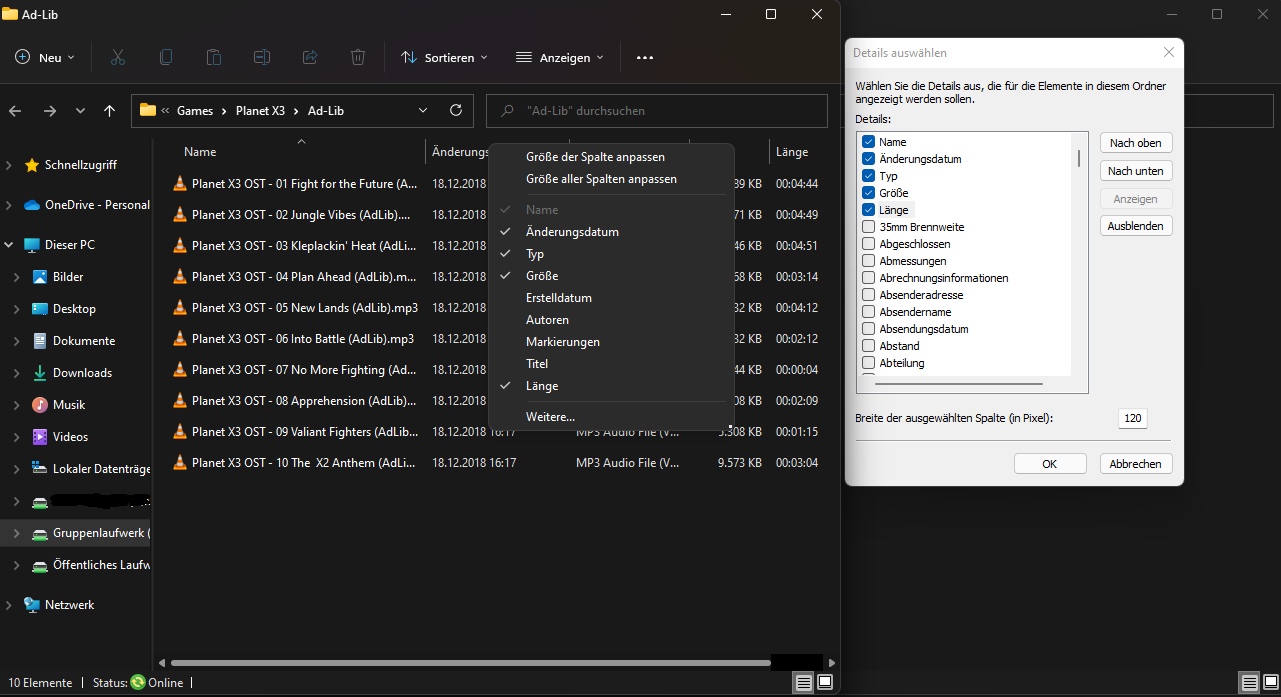Go forward with the right arrow
Image resolution: width=1281 pixels, height=697 pixels.
50,111
